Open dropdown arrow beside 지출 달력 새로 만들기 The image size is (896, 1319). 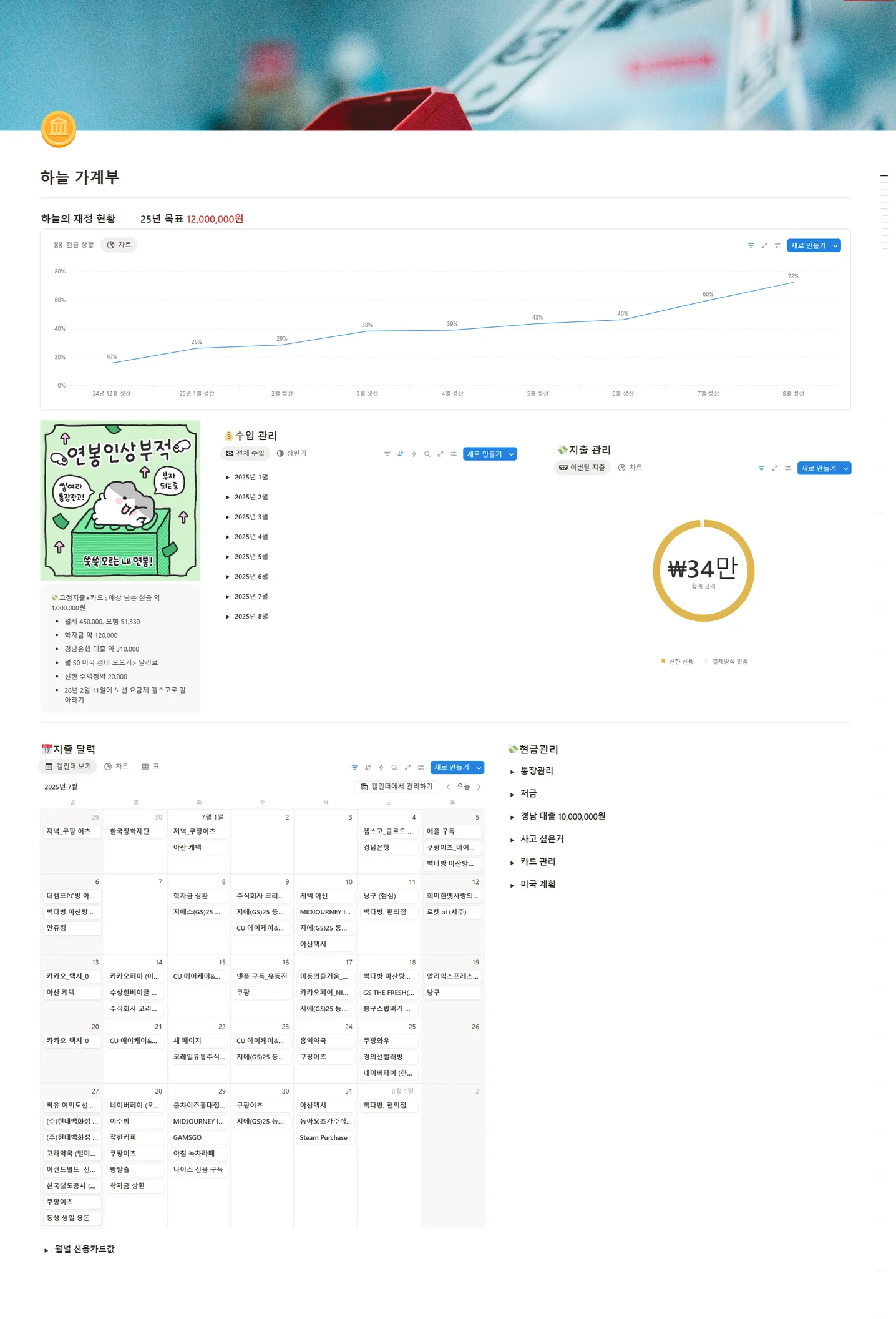pyautogui.click(x=479, y=767)
